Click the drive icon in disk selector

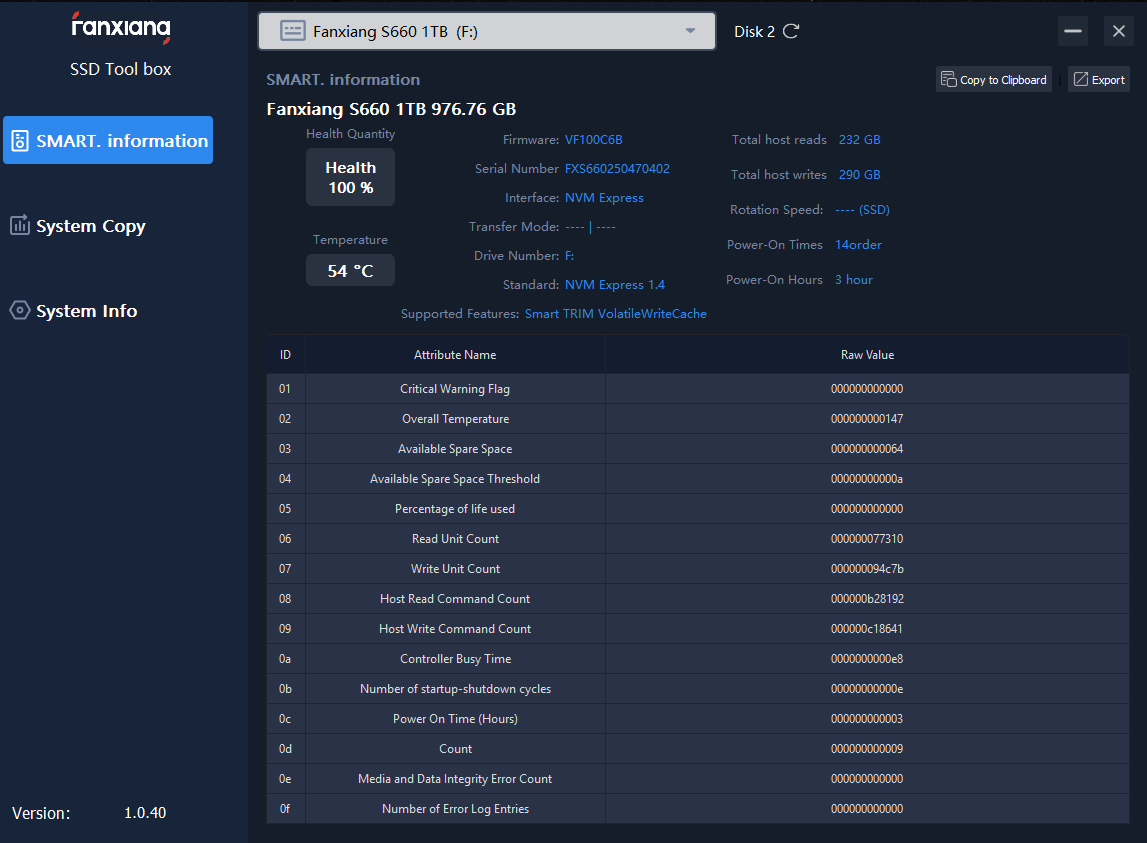tap(293, 31)
